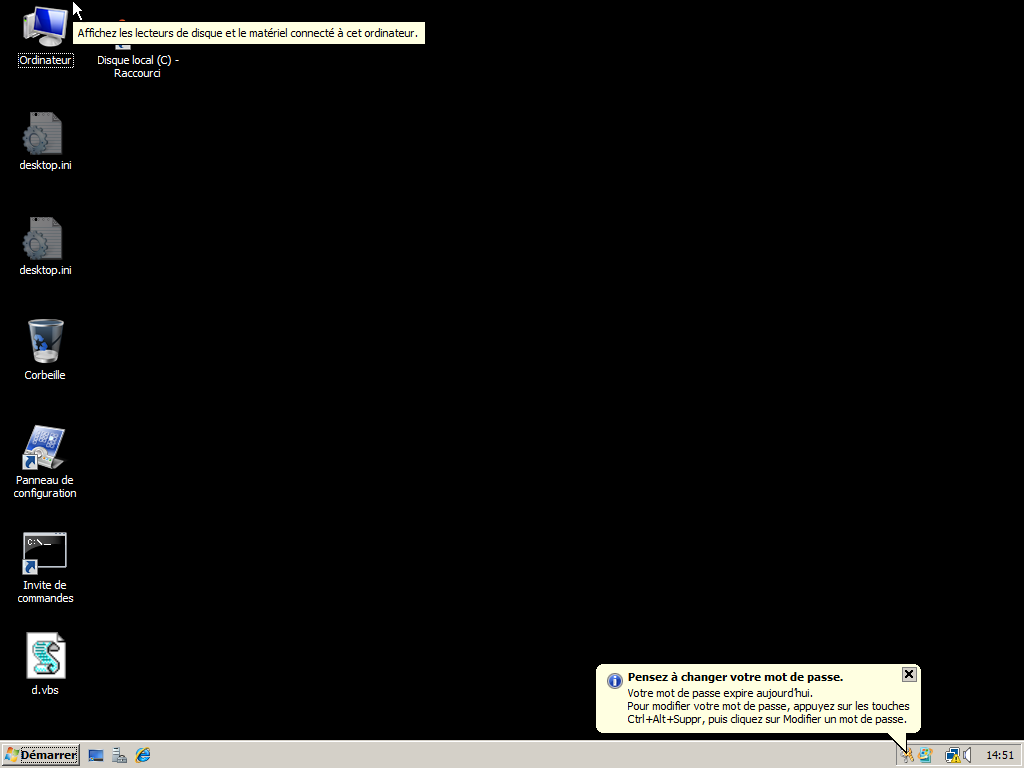The image size is (1024, 768).
Task: Open the Démarrer start menu
Action: coord(41,755)
